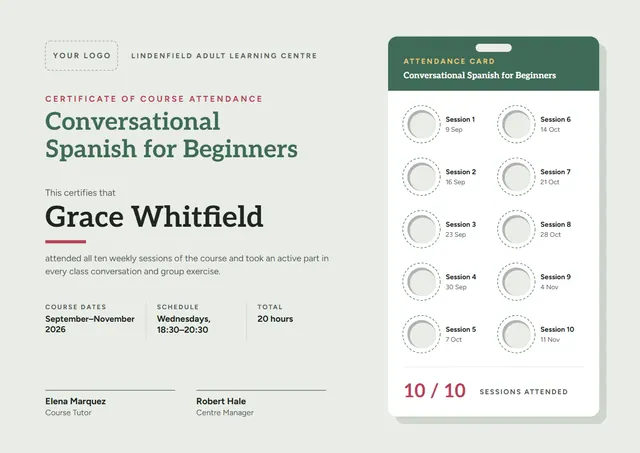640x453 pixels.
Task: Select the 'Session 5' label
Action: point(461,329)
